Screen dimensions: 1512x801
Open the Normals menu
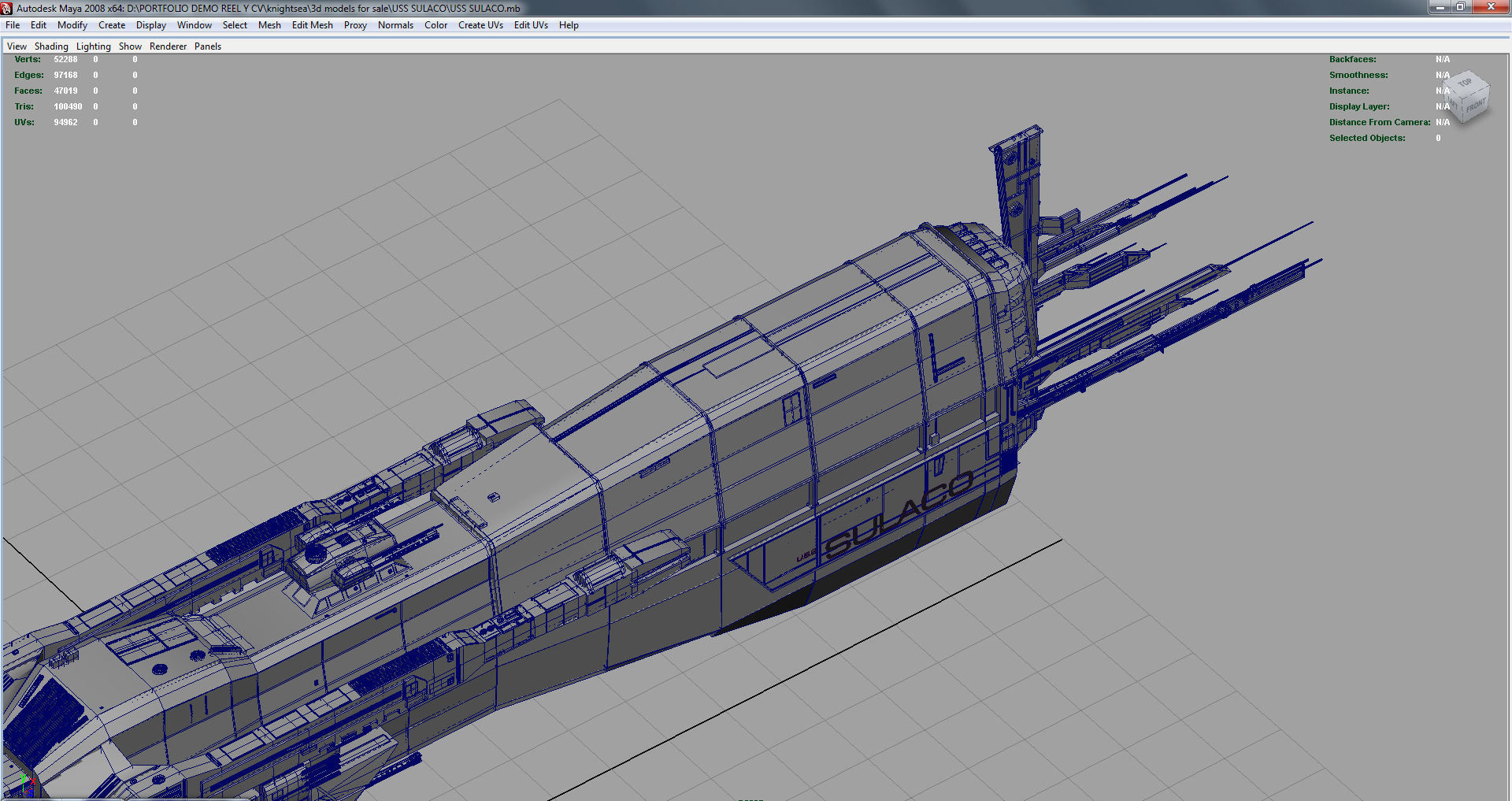(395, 25)
